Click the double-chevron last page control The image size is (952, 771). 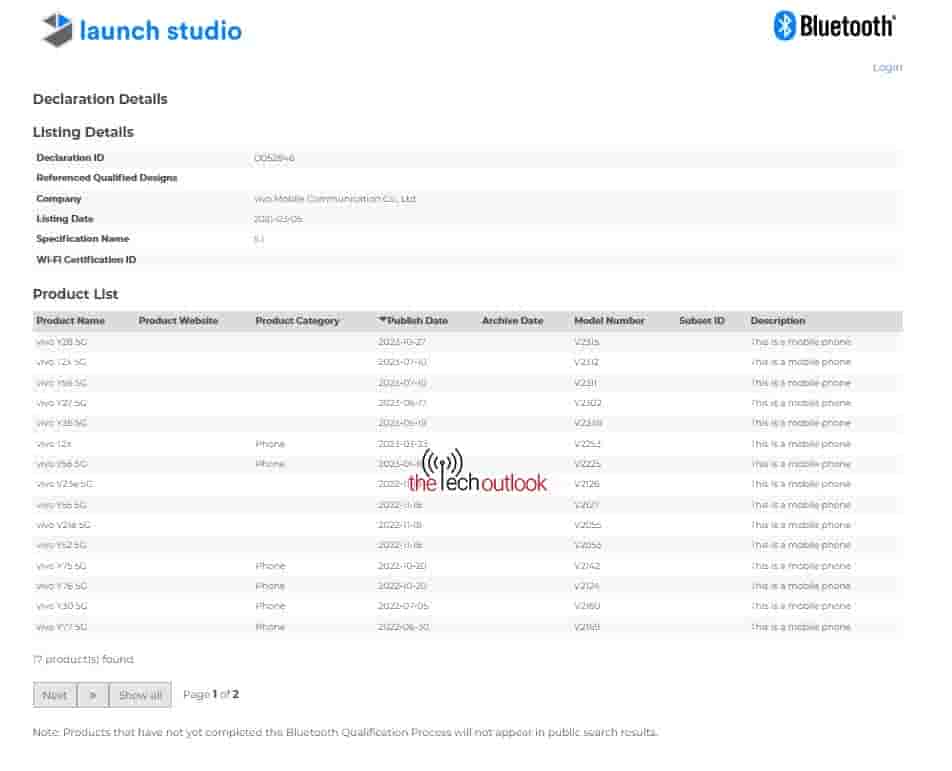(x=92, y=694)
